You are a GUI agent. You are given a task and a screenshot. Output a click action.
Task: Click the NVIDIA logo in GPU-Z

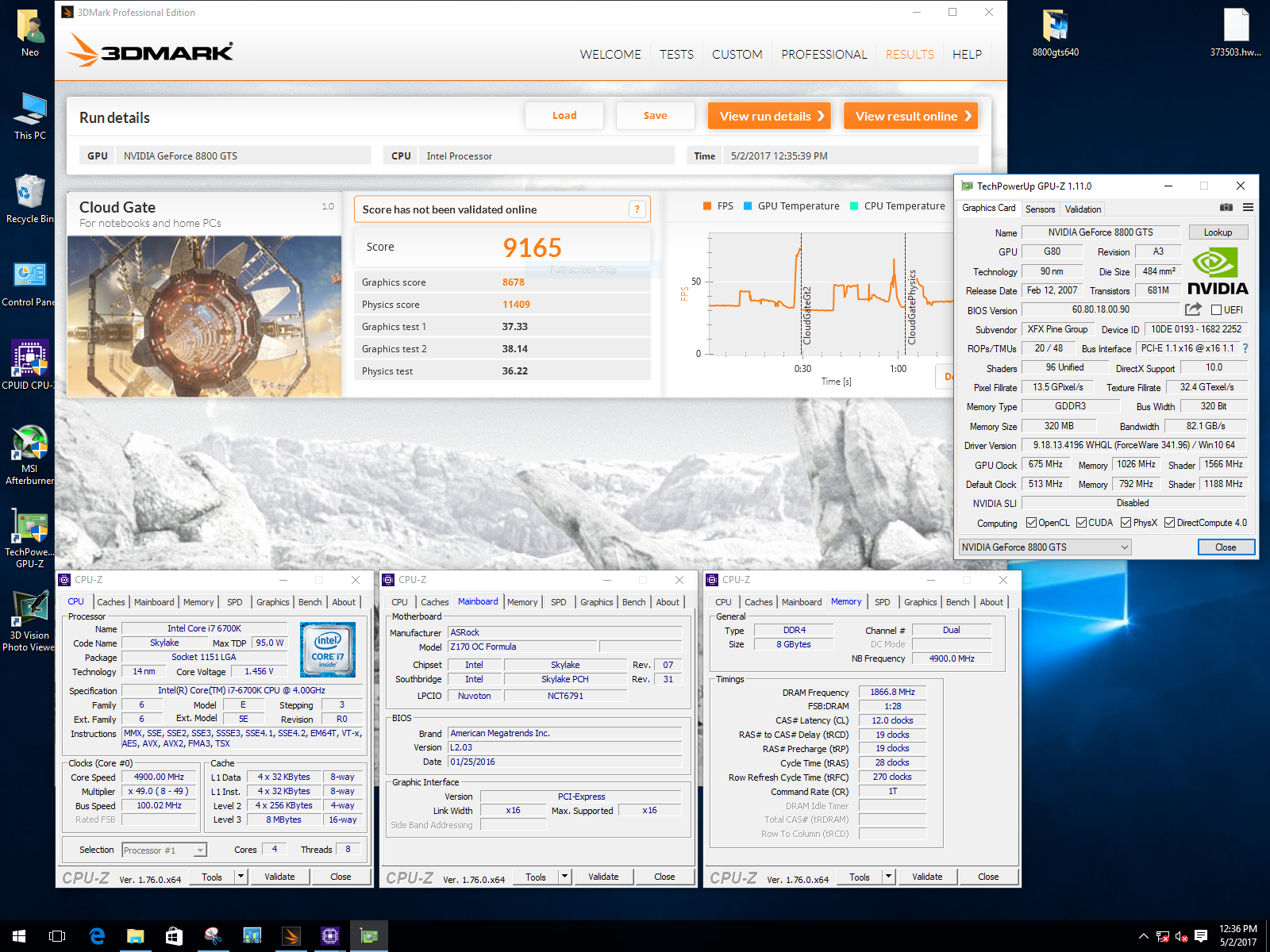1218,271
